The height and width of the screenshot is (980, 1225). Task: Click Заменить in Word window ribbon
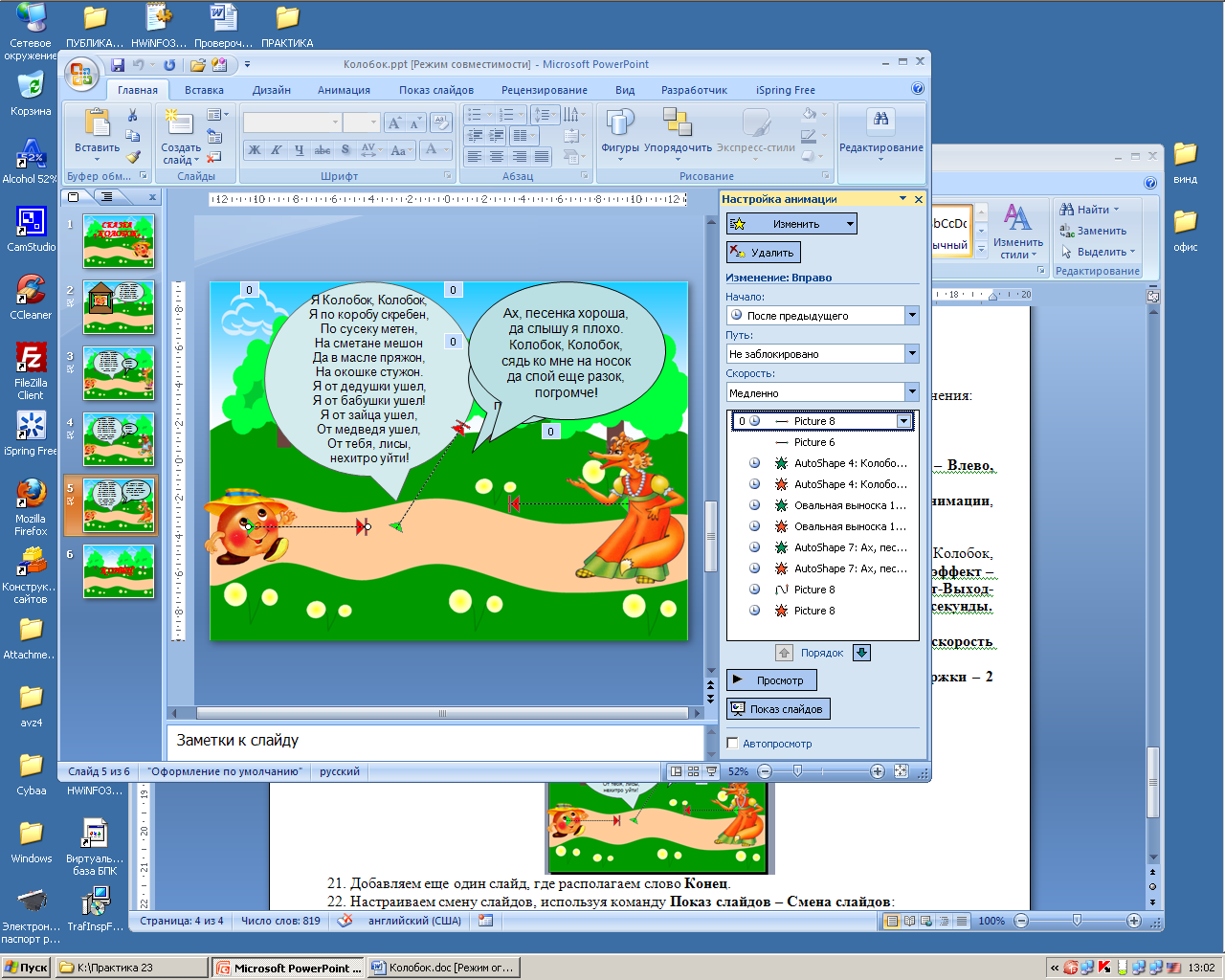coord(1093,231)
